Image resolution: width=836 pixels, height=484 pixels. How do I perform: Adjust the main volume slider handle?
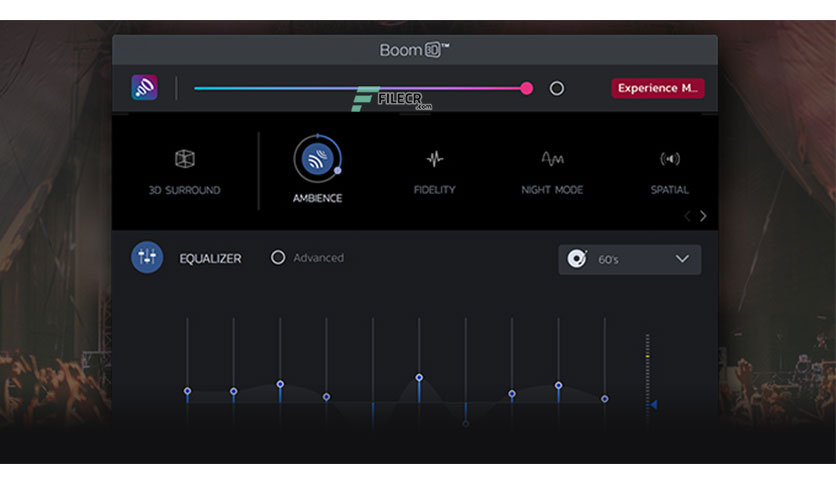526,88
